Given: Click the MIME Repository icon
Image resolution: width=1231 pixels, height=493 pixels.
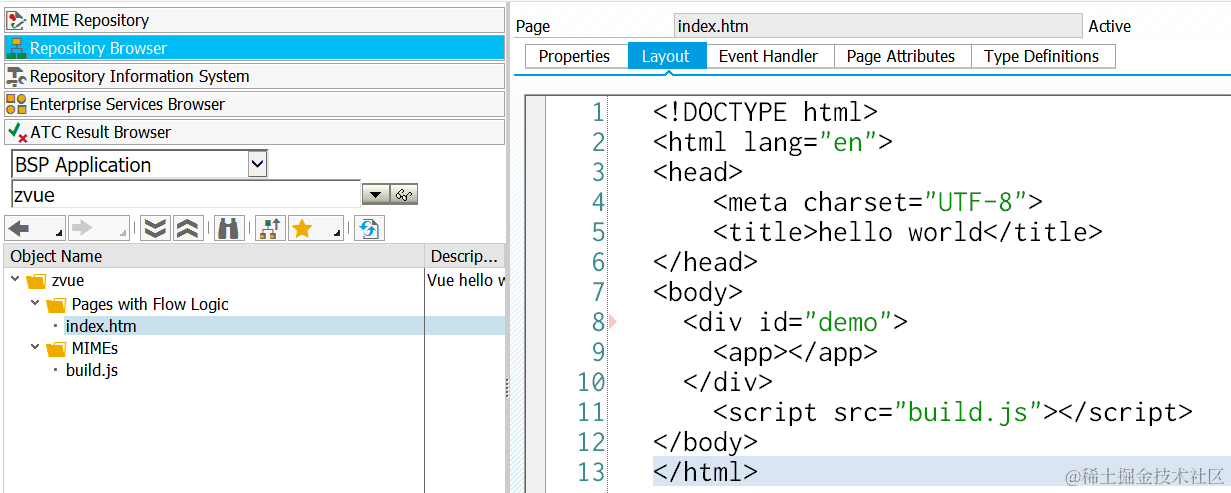Looking at the screenshot, I should [16, 20].
